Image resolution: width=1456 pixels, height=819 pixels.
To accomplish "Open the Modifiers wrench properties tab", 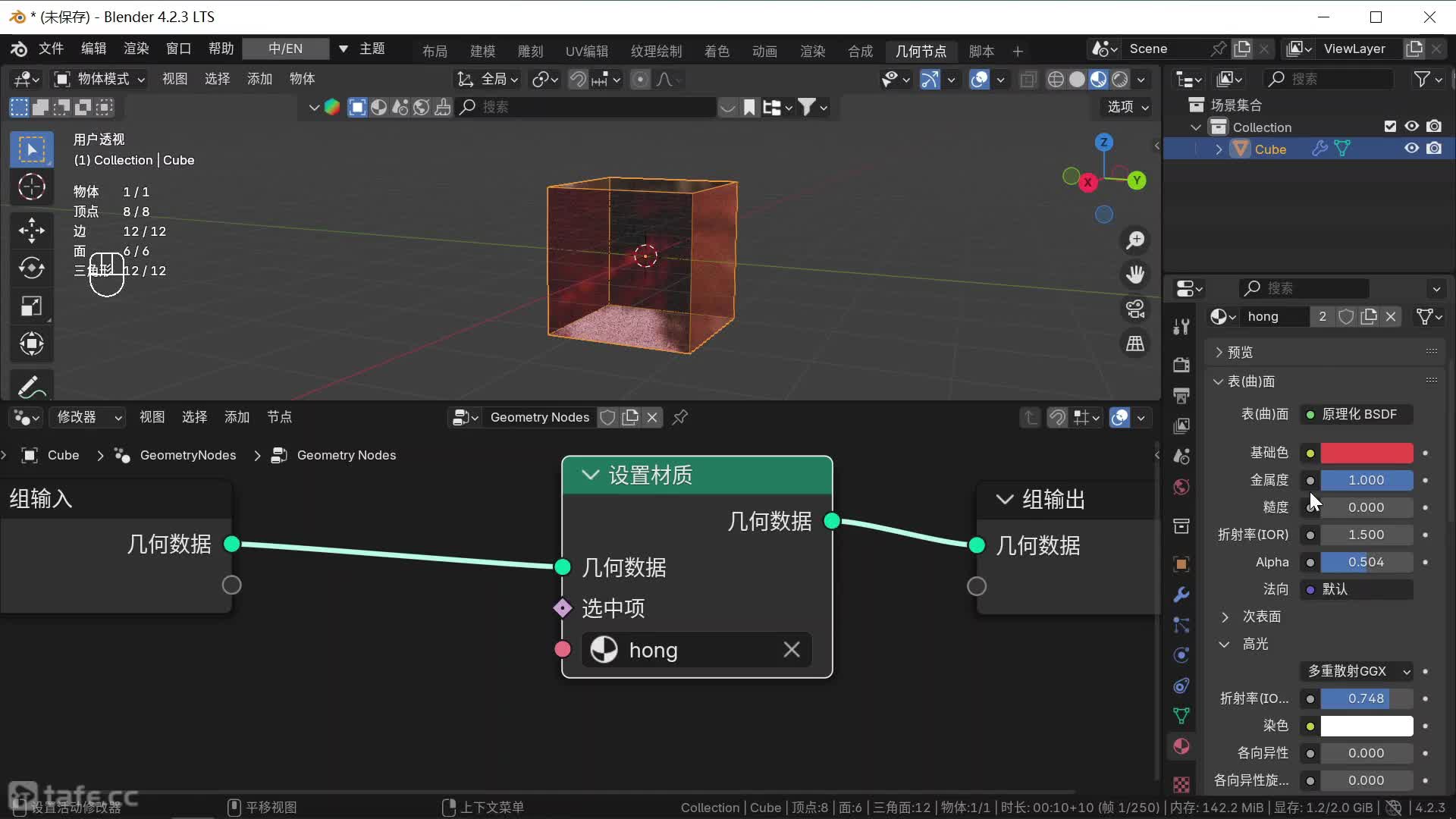I will pos(1181,595).
